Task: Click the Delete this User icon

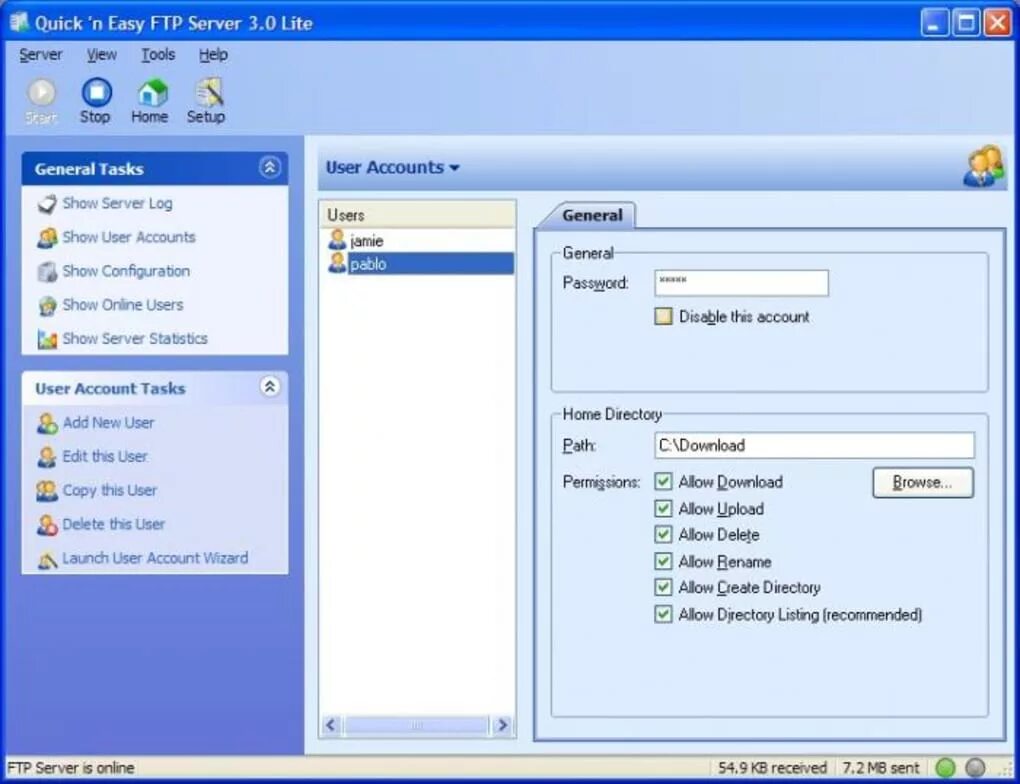Action: 47,525
